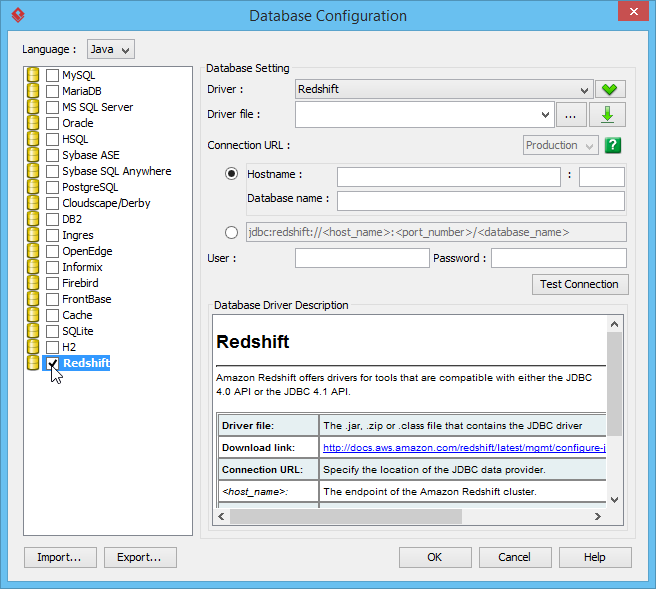Click the Password input field

coord(559,258)
